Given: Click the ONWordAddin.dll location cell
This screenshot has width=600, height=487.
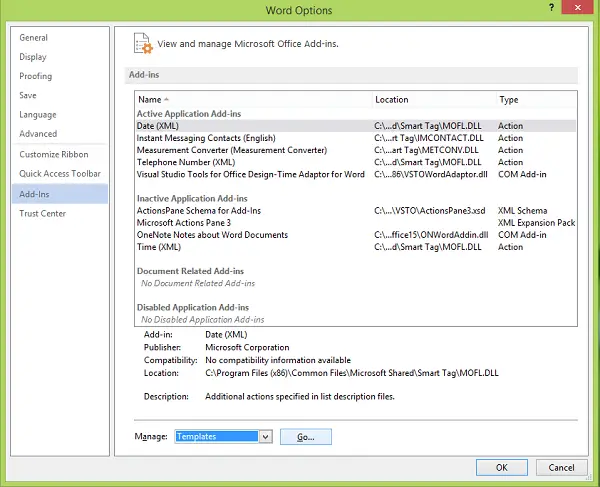Looking at the screenshot, I should tap(431, 235).
